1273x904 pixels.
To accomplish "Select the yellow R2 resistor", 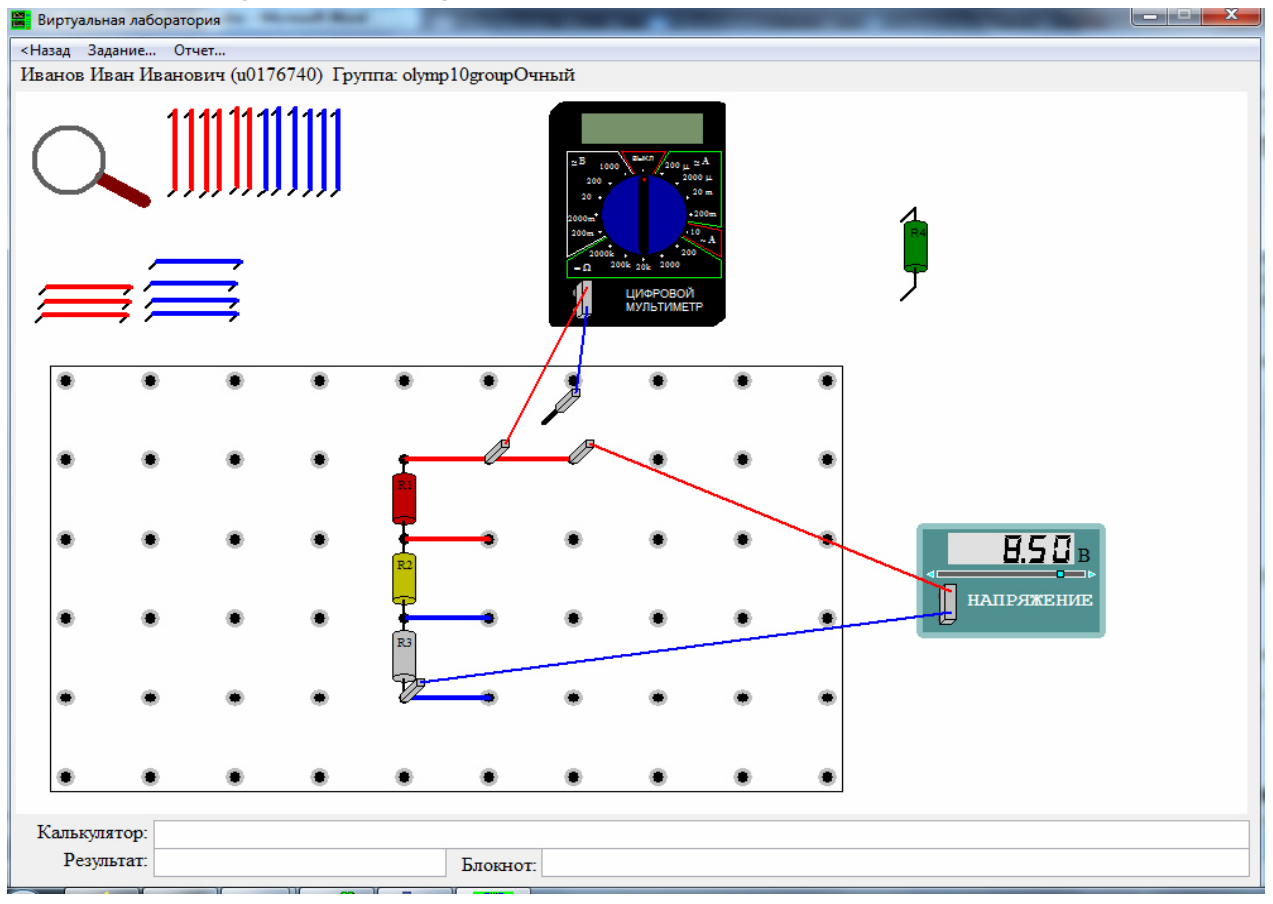I will (x=403, y=579).
